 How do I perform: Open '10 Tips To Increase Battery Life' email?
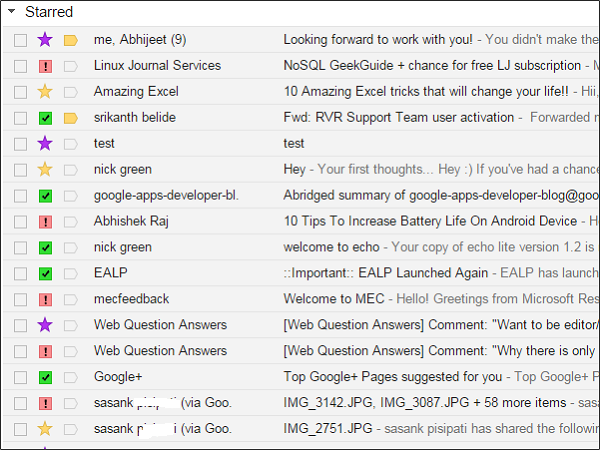[x=430, y=221]
